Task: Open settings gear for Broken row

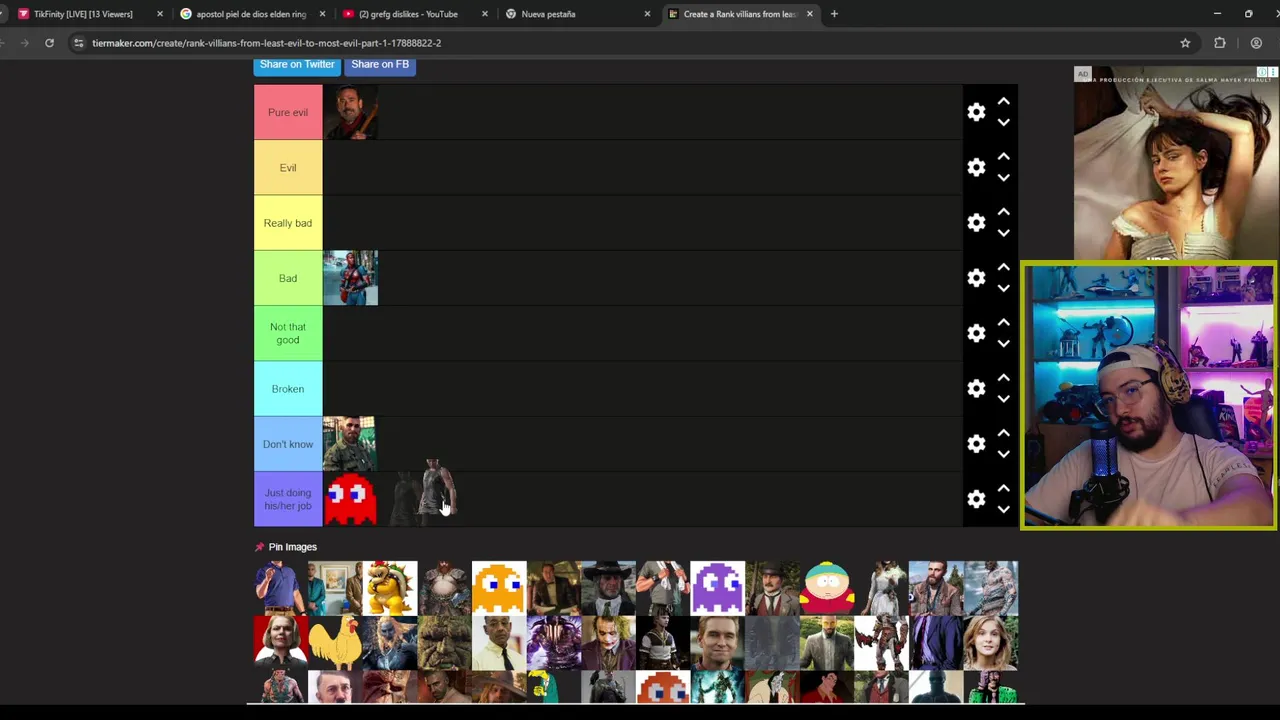Action: (976, 389)
